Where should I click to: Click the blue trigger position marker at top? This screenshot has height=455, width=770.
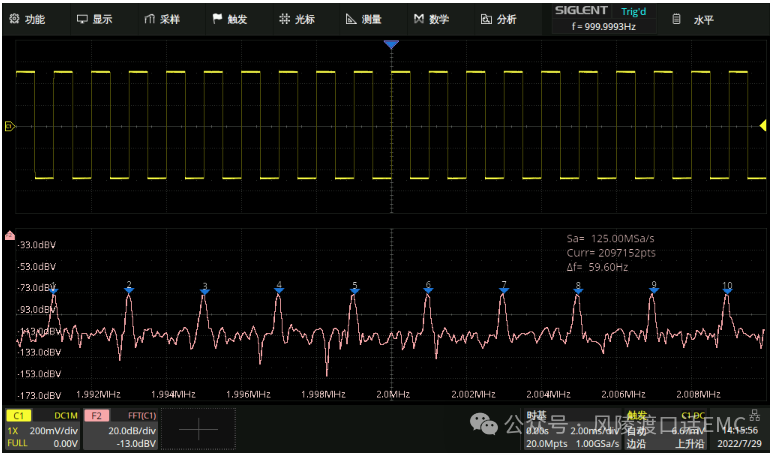tap(391, 45)
